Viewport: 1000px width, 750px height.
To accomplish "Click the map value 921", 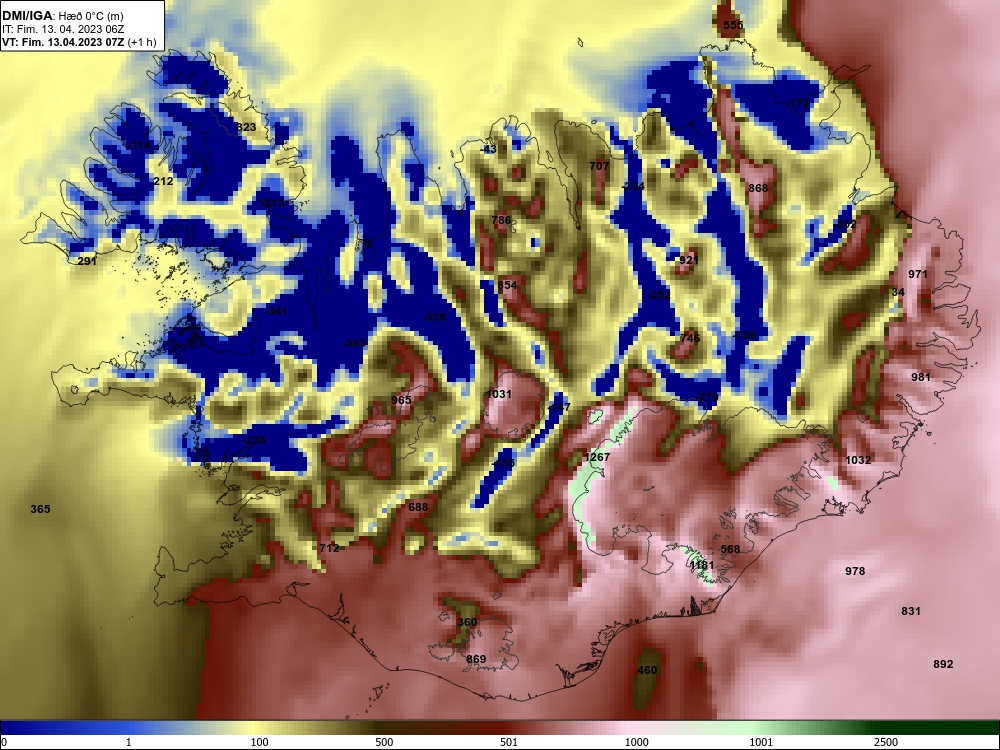I will [689, 260].
